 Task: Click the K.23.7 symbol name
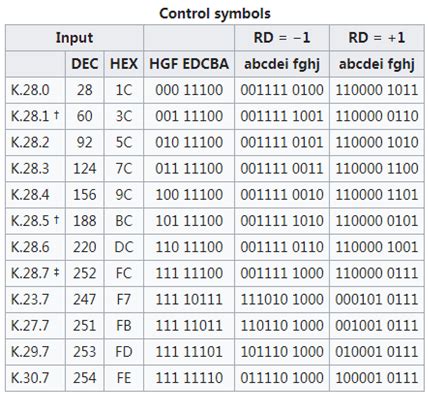[x=30, y=299]
